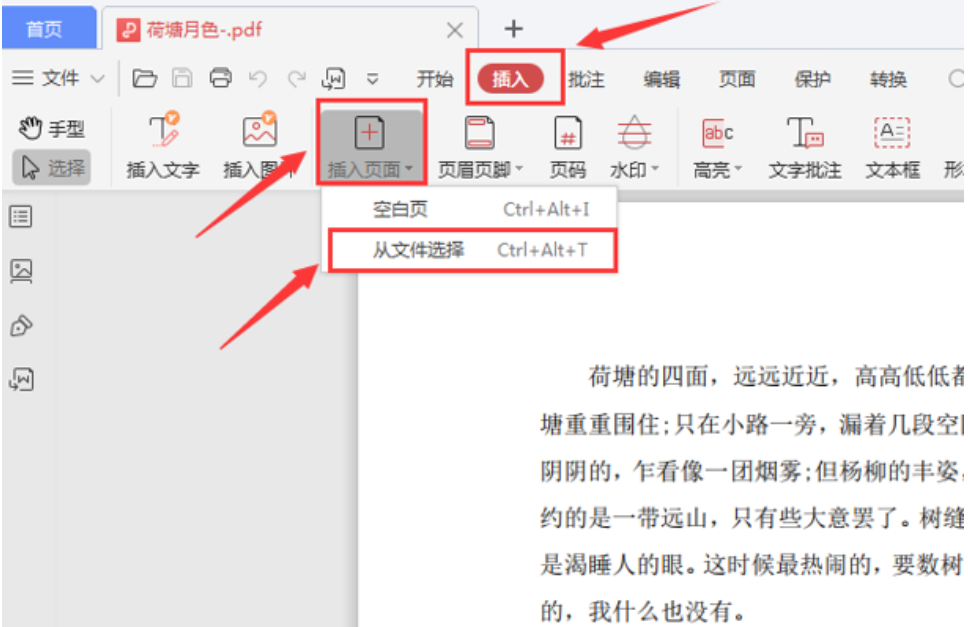Open the Header and Footer (页眉页脚) tool
The width and height of the screenshot is (968, 627).
[480, 134]
